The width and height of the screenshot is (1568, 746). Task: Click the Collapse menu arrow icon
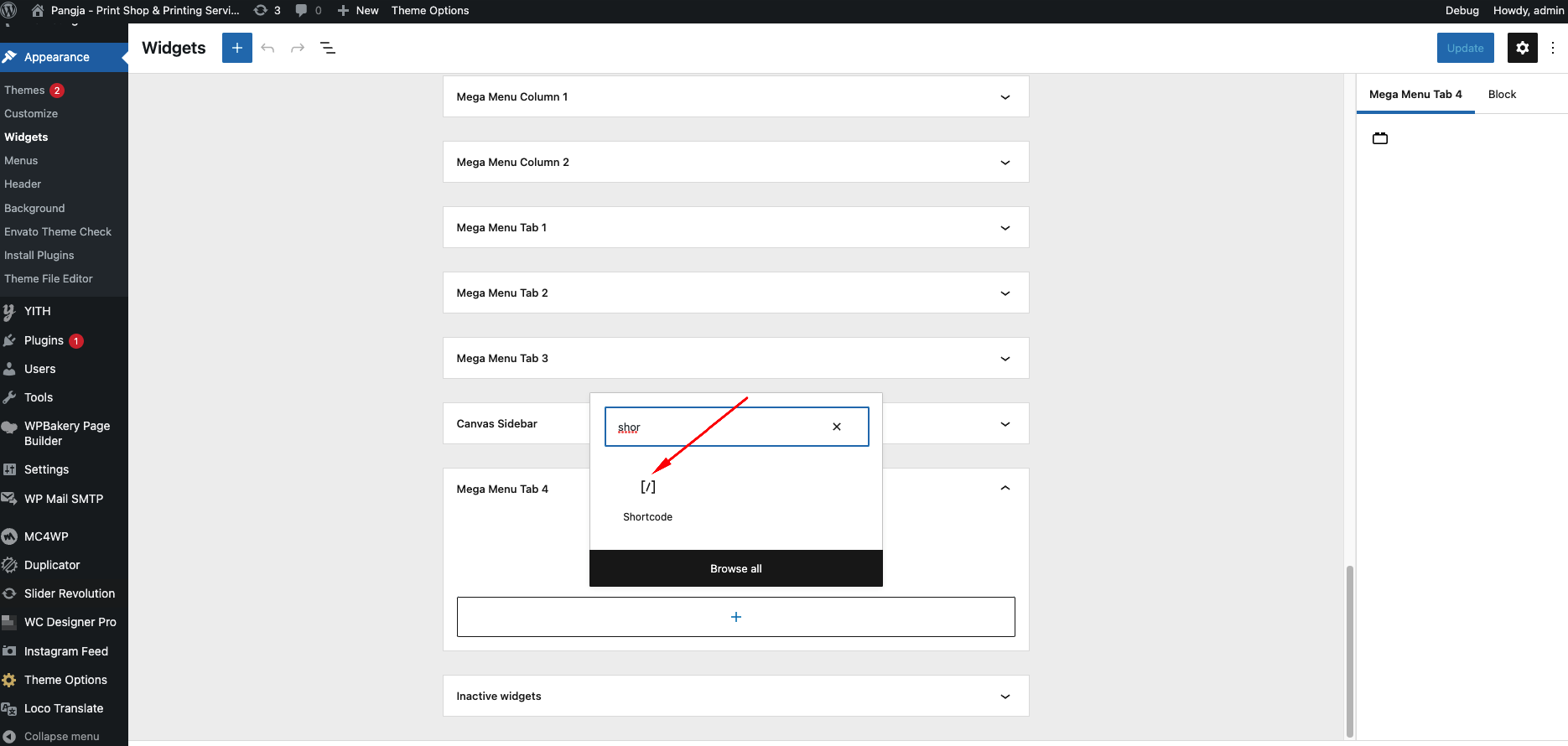[x=9, y=737]
